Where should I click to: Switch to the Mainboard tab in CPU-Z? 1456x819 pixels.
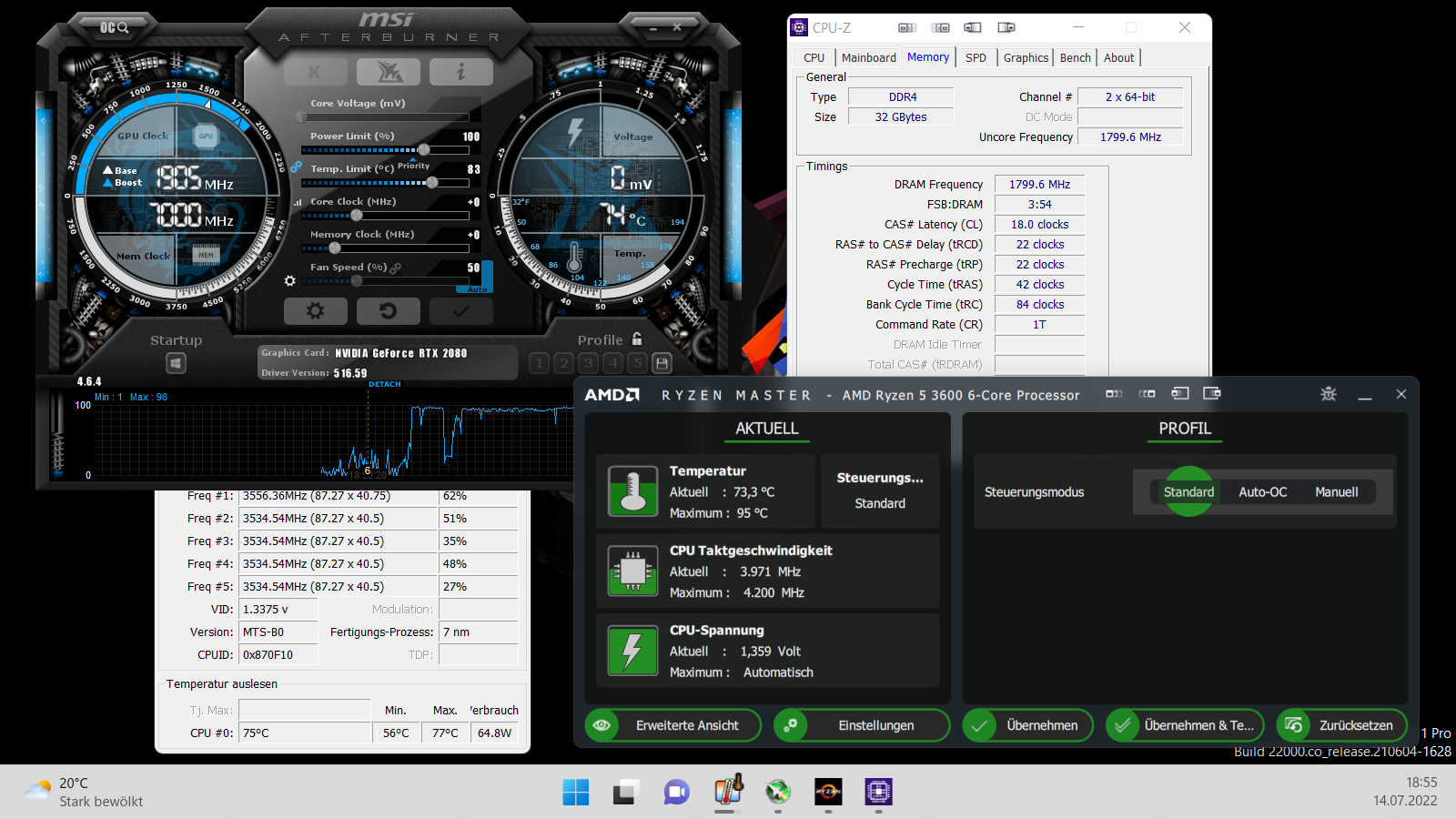(x=869, y=57)
